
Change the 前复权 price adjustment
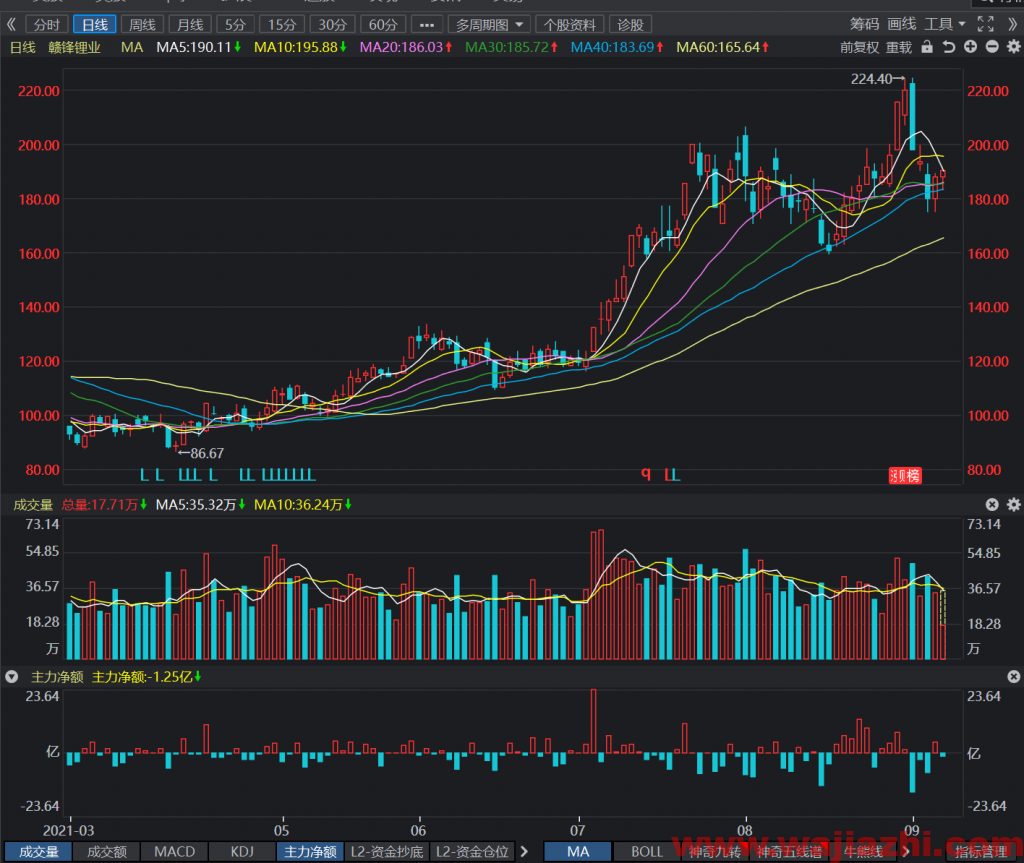point(859,47)
